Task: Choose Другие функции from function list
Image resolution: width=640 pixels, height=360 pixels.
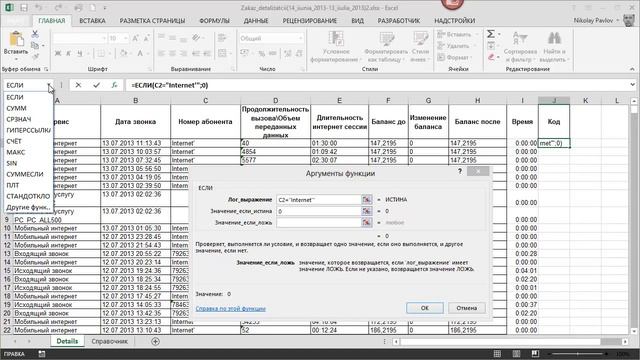Action: [x=28, y=207]
